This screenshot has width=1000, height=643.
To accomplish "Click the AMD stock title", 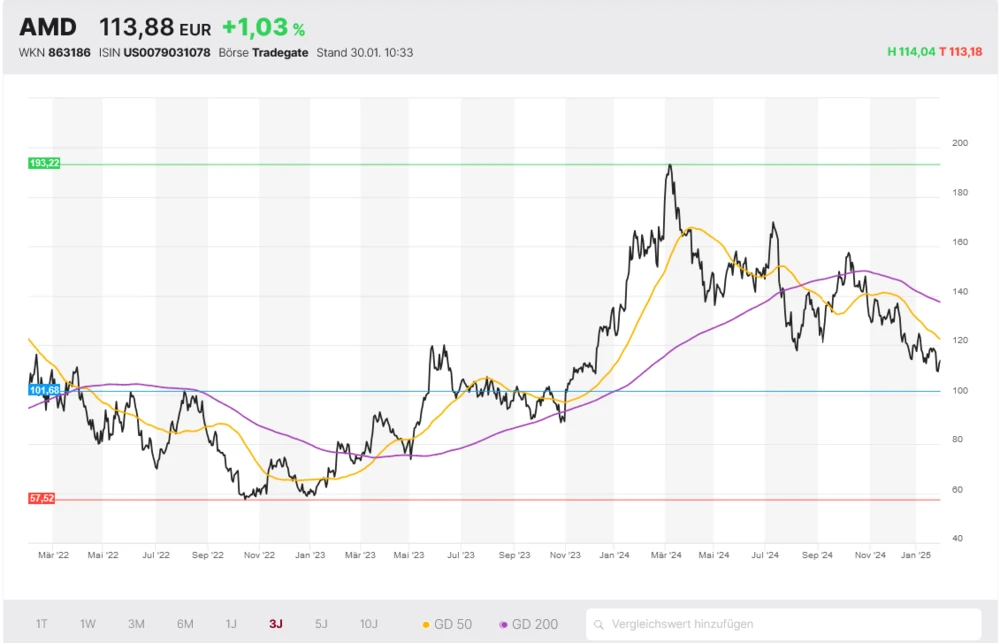I will click(48, 27).
